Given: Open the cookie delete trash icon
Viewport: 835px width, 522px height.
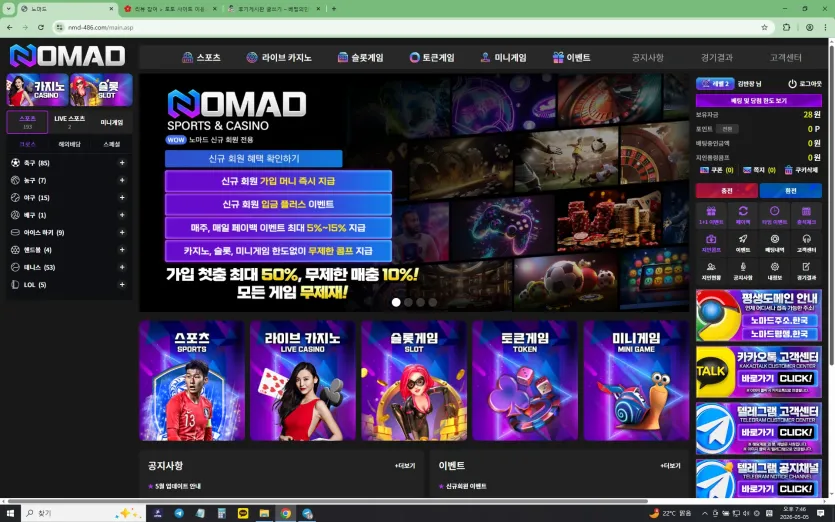Looking at the screenshot, I should coord(788,170).
